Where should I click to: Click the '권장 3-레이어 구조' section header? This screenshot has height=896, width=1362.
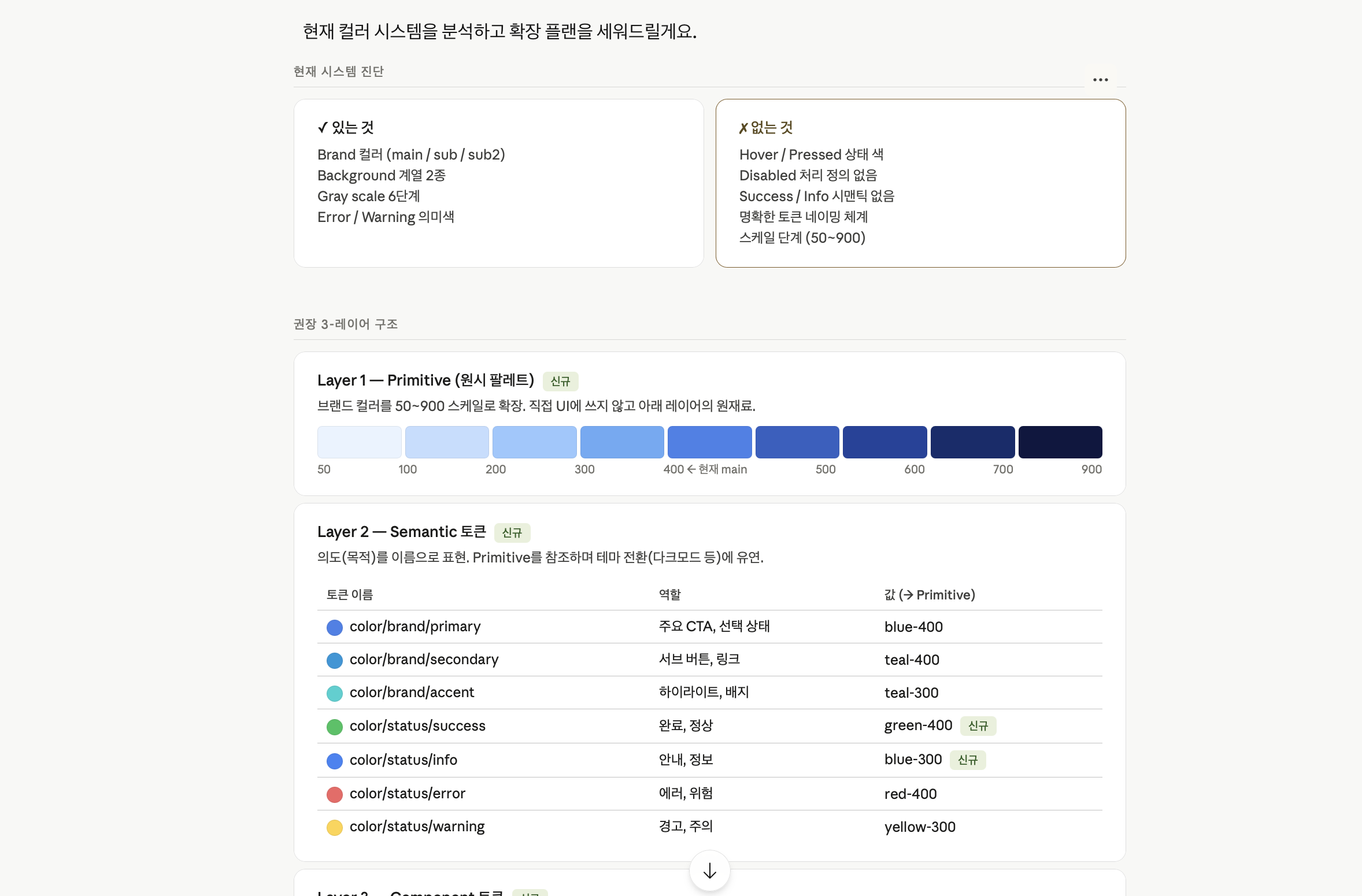(x=346, y=324)
